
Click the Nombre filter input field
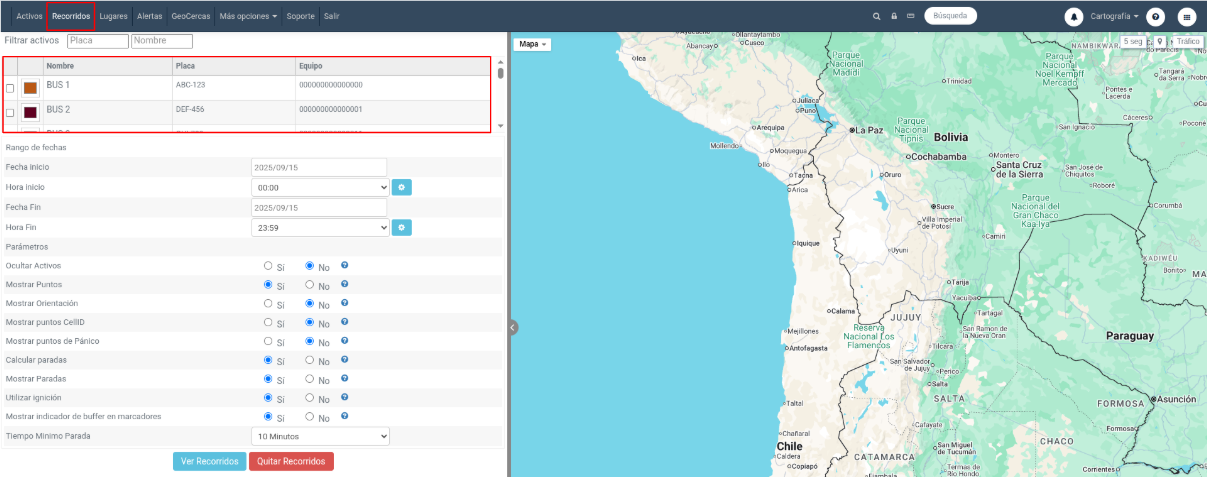pyautogui.click(x=162, y=41)
